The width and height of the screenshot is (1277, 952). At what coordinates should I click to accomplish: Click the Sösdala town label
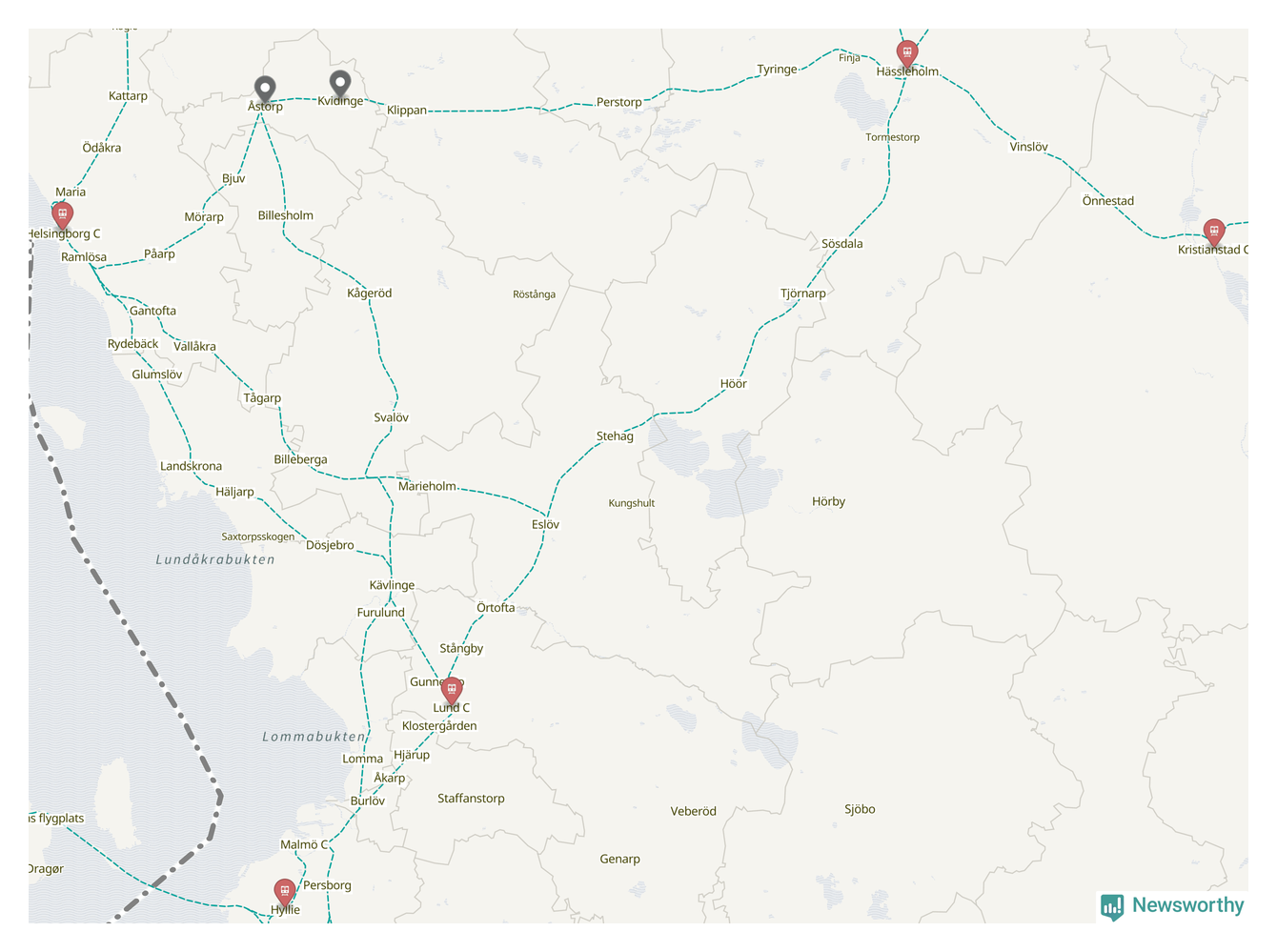pyautogui.click(x=841, y=244)
